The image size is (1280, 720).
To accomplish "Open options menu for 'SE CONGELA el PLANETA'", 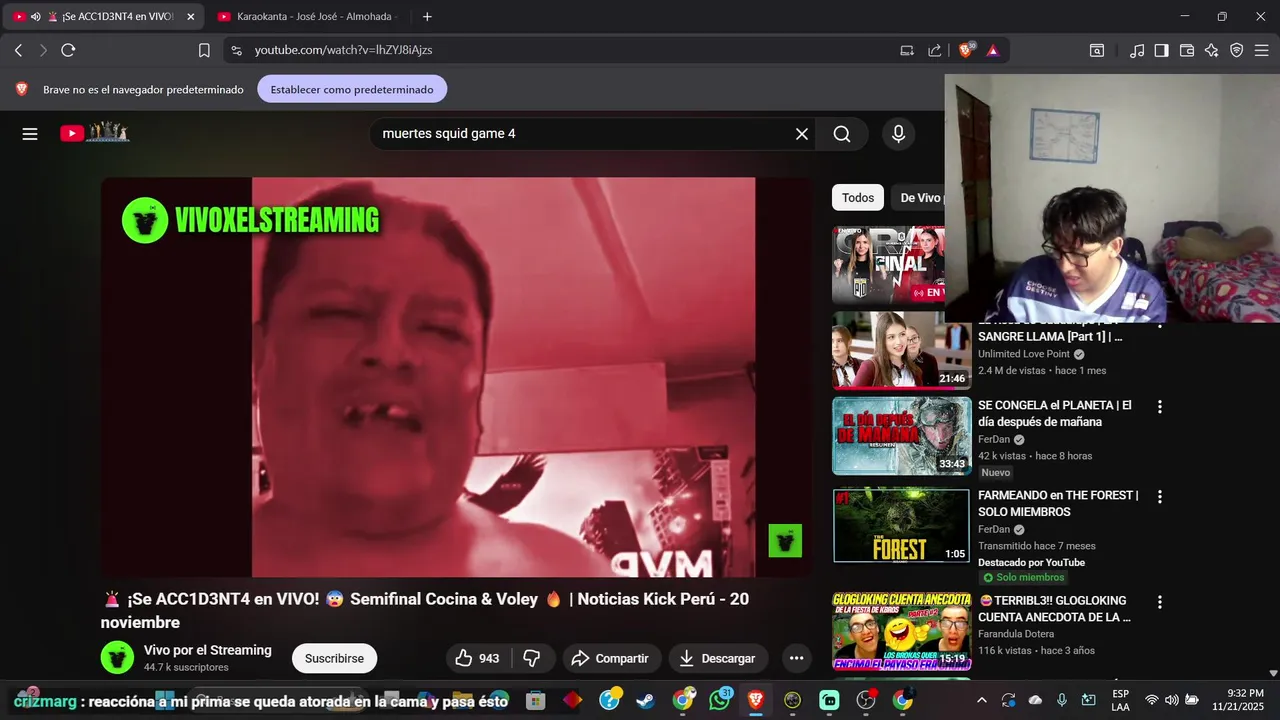I will [1160, 407].
